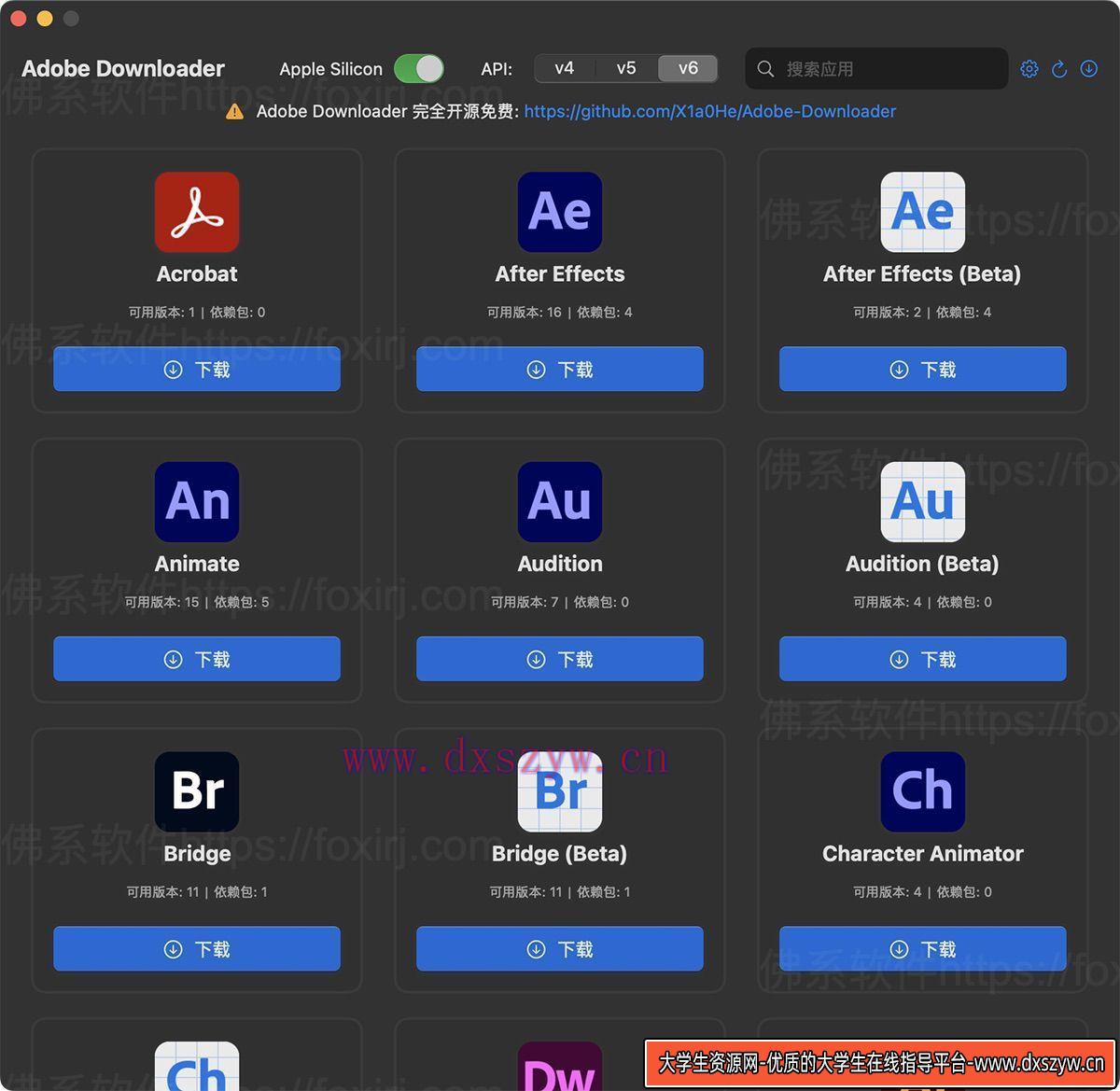Open the download manager icon in header
Image resolution: width=1120 pixels, height=1091 pixels.
(x=1089, y=69)
